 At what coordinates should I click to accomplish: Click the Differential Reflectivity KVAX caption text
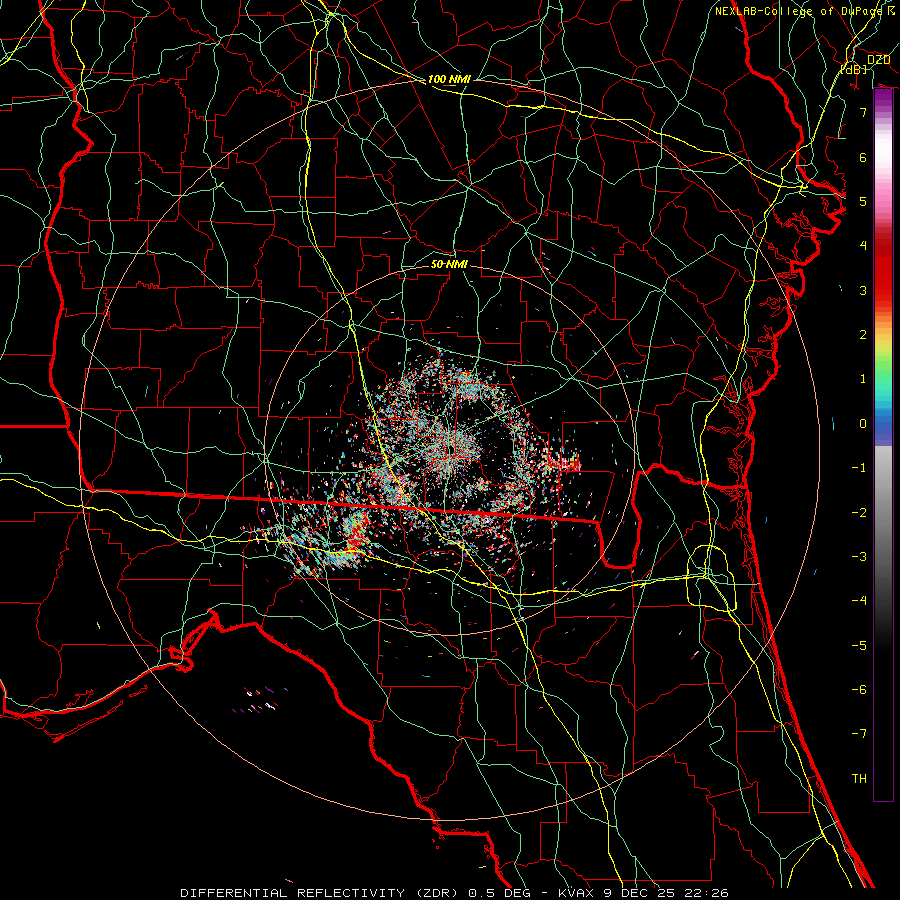pyautogui.click(x=454, y=893)
